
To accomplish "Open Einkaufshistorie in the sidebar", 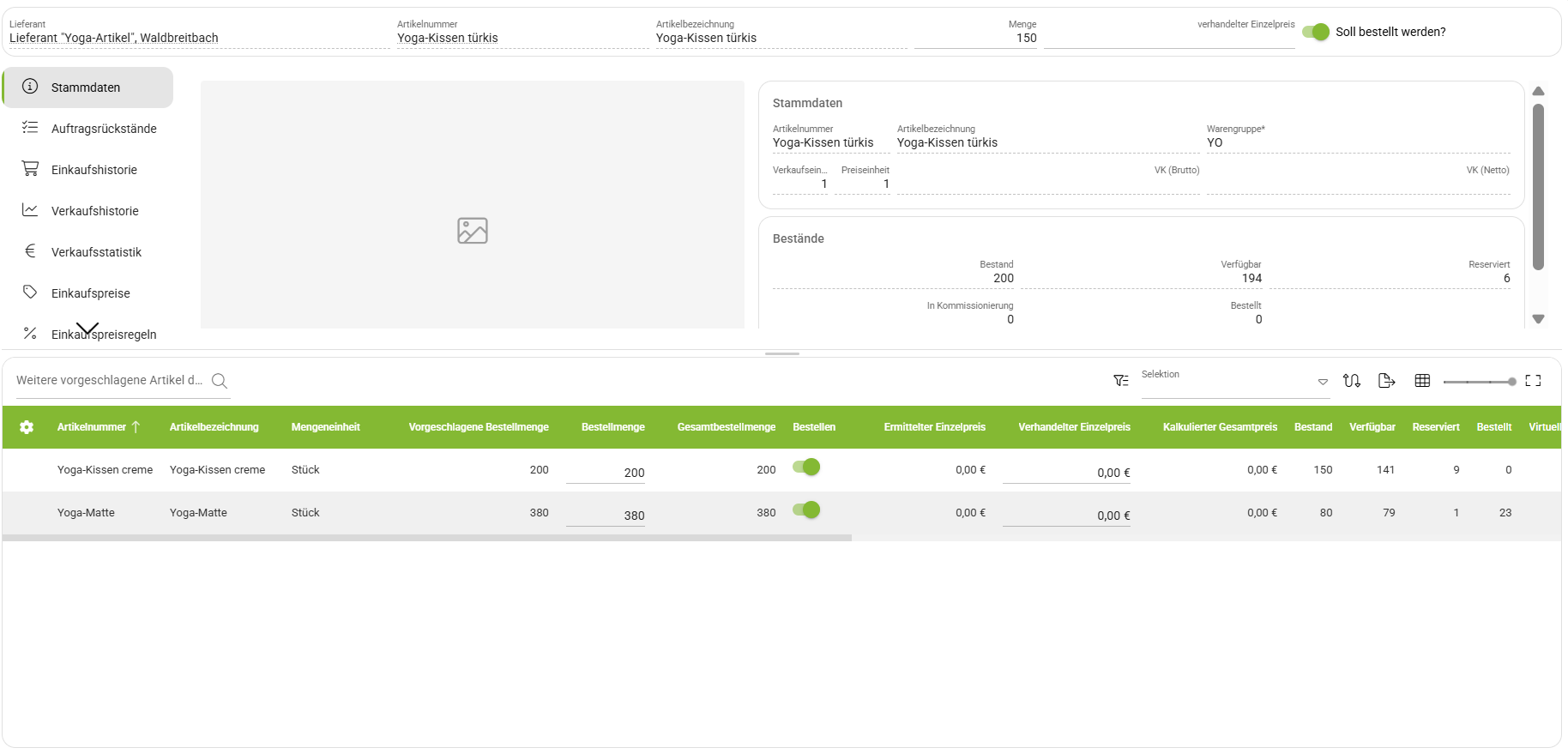I will (x=87, y=170).
